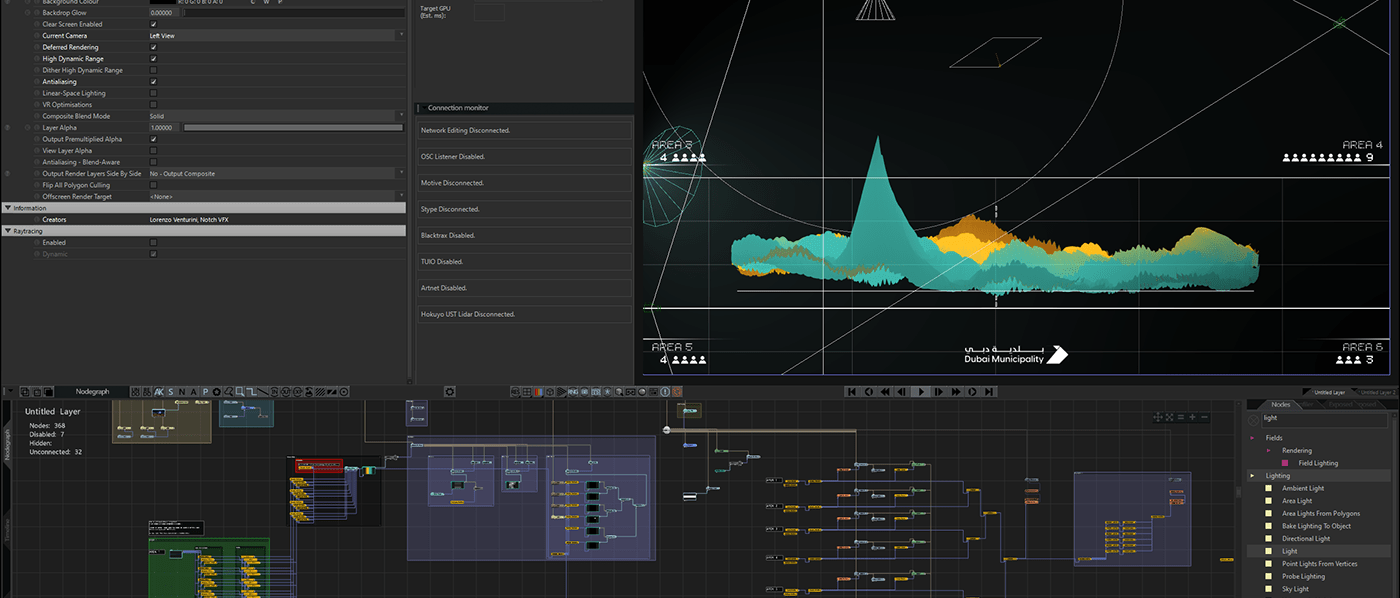Click the move arrows icon in nodegraph corner
Viewport: 1400px width, 598px height.
1157,417
